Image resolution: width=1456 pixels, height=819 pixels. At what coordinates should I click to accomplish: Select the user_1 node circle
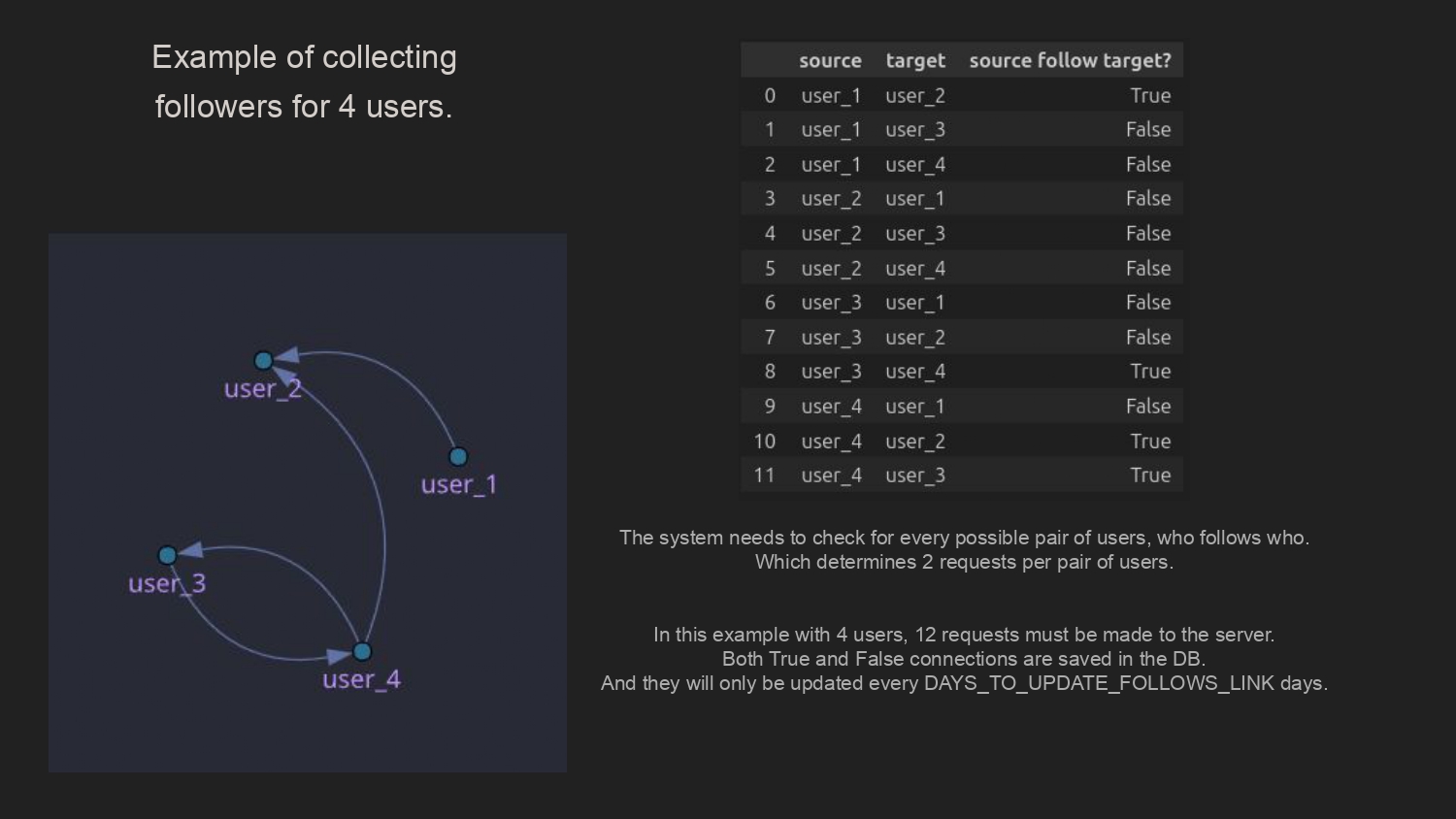click(x=458, y=456)
